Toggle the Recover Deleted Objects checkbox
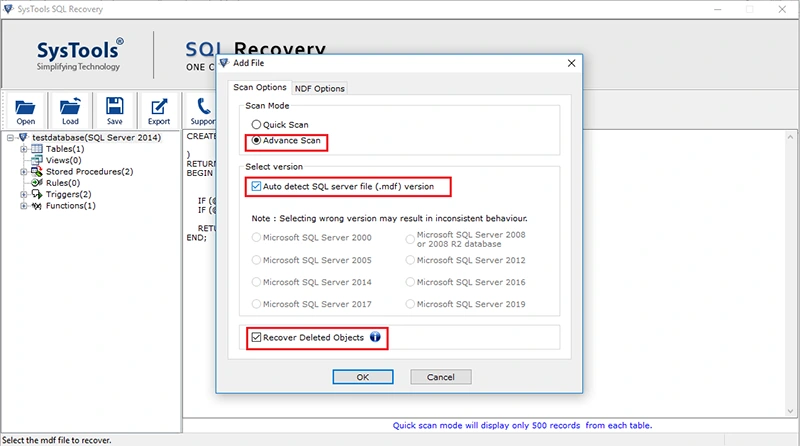This screenshot has height=446, width=800. click(256, 337)
